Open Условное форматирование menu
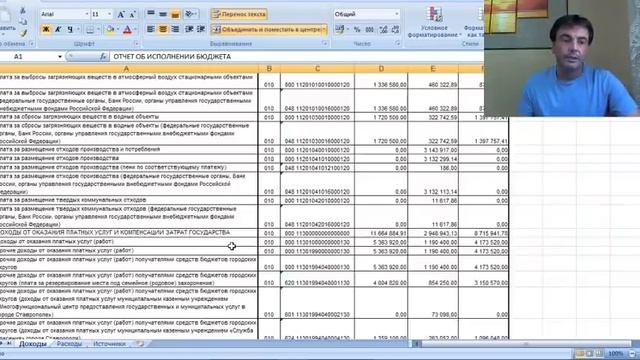Screen dimensions: 640x360 (434, 23)
